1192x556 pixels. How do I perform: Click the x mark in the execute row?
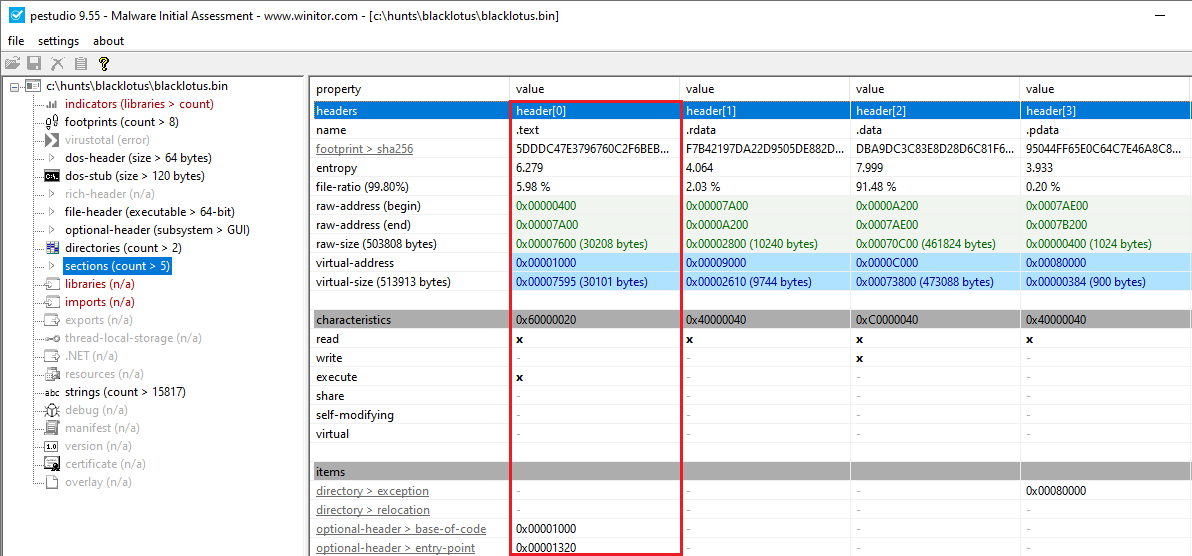[x=520, y=377]
